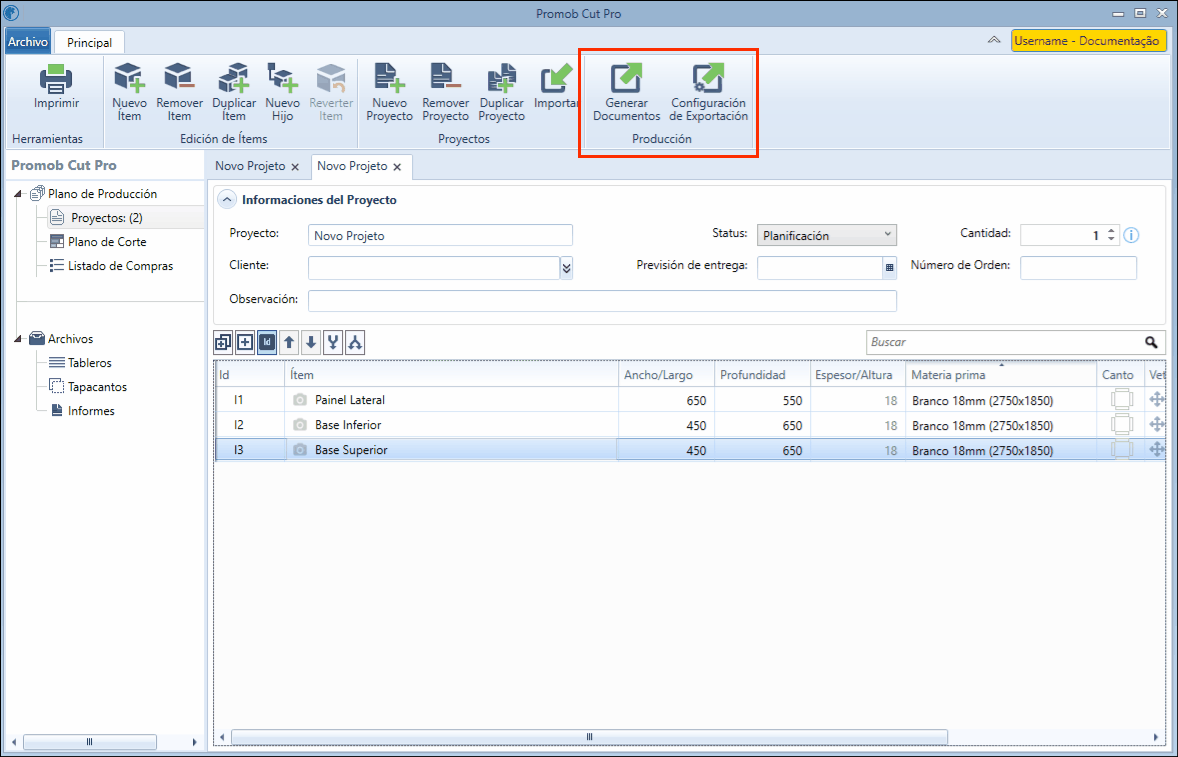Open Configuración de Exportación
This screenshot has height=757, width=1178.
click(x=708, y=92)
